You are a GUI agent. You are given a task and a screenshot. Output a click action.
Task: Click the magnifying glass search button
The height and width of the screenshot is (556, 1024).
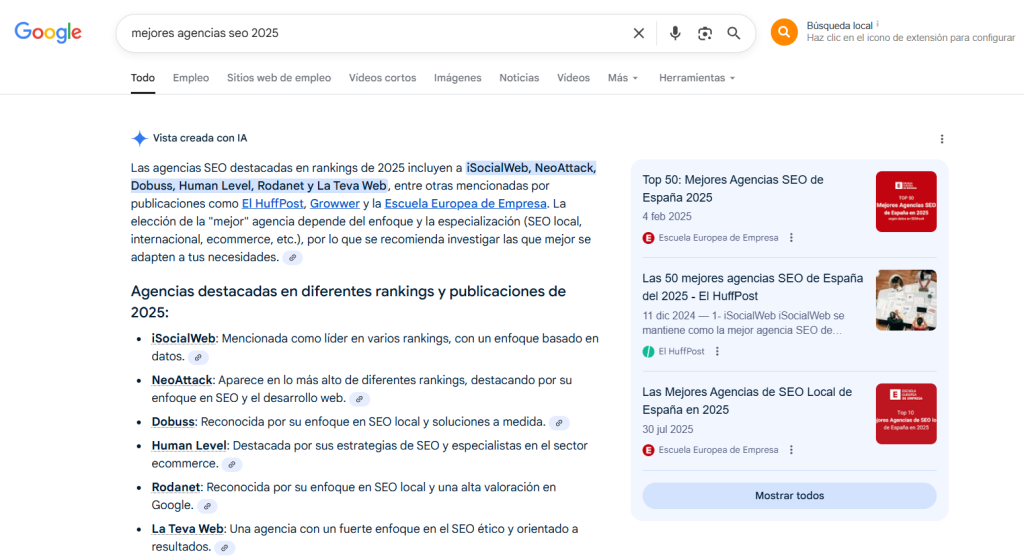(x=734, y=33)
